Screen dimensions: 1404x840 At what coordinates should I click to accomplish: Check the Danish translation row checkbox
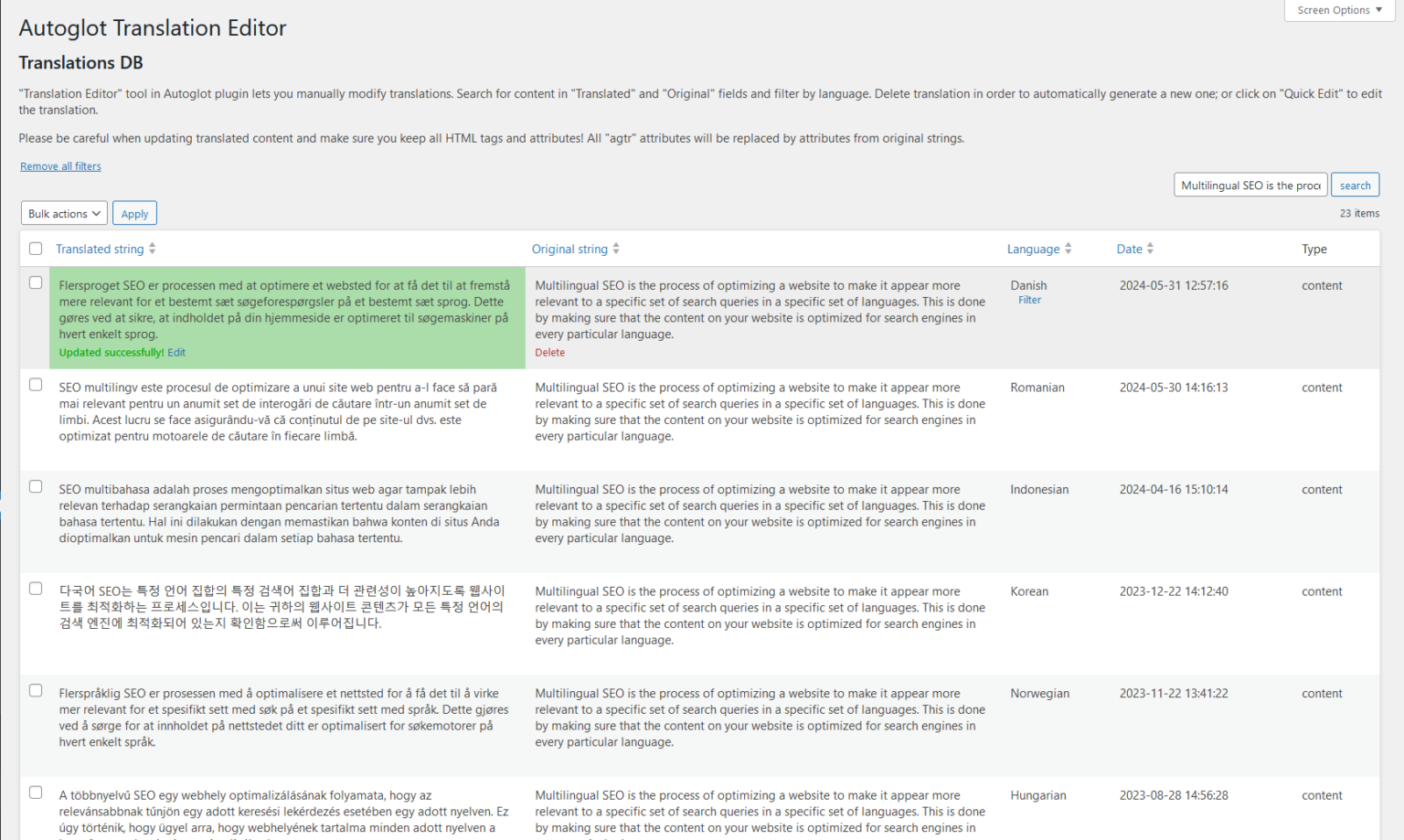coord(36,283)
